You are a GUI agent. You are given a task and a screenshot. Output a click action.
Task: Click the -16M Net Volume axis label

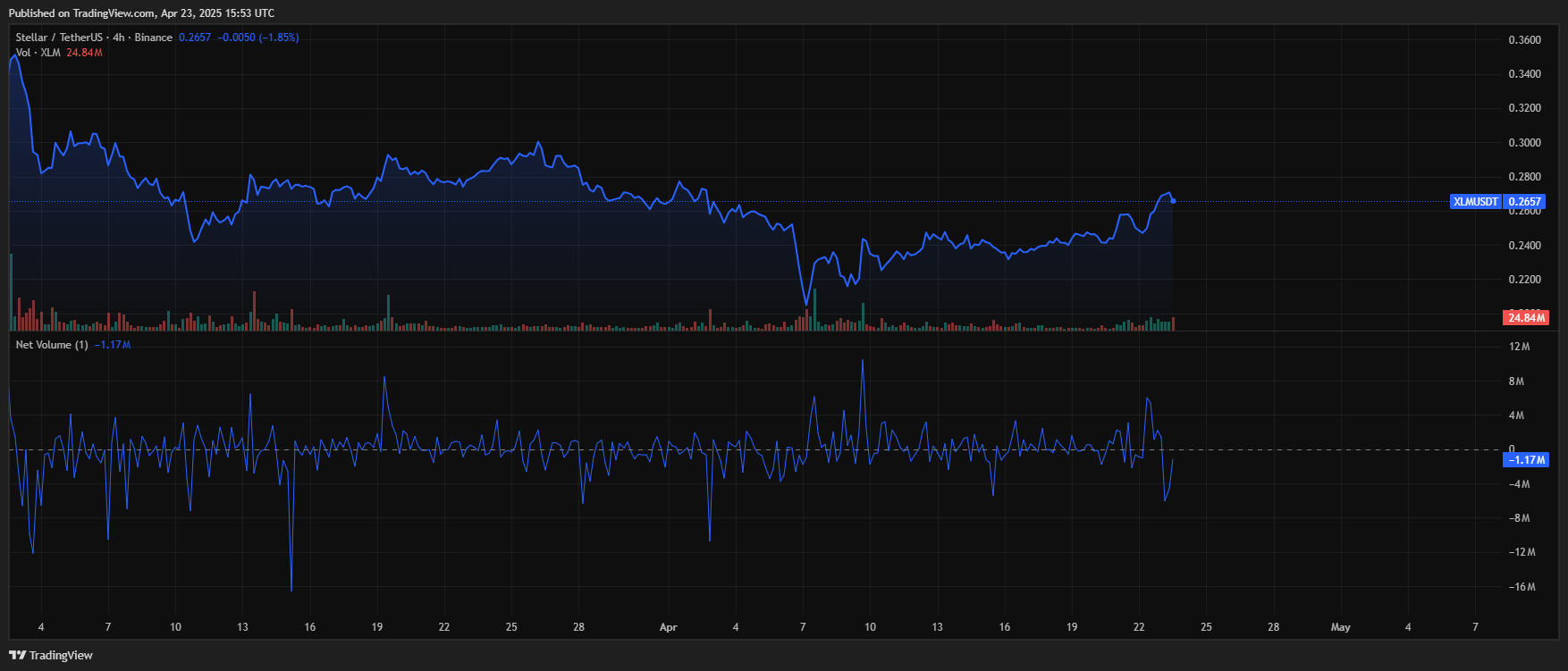[1522, 587]
